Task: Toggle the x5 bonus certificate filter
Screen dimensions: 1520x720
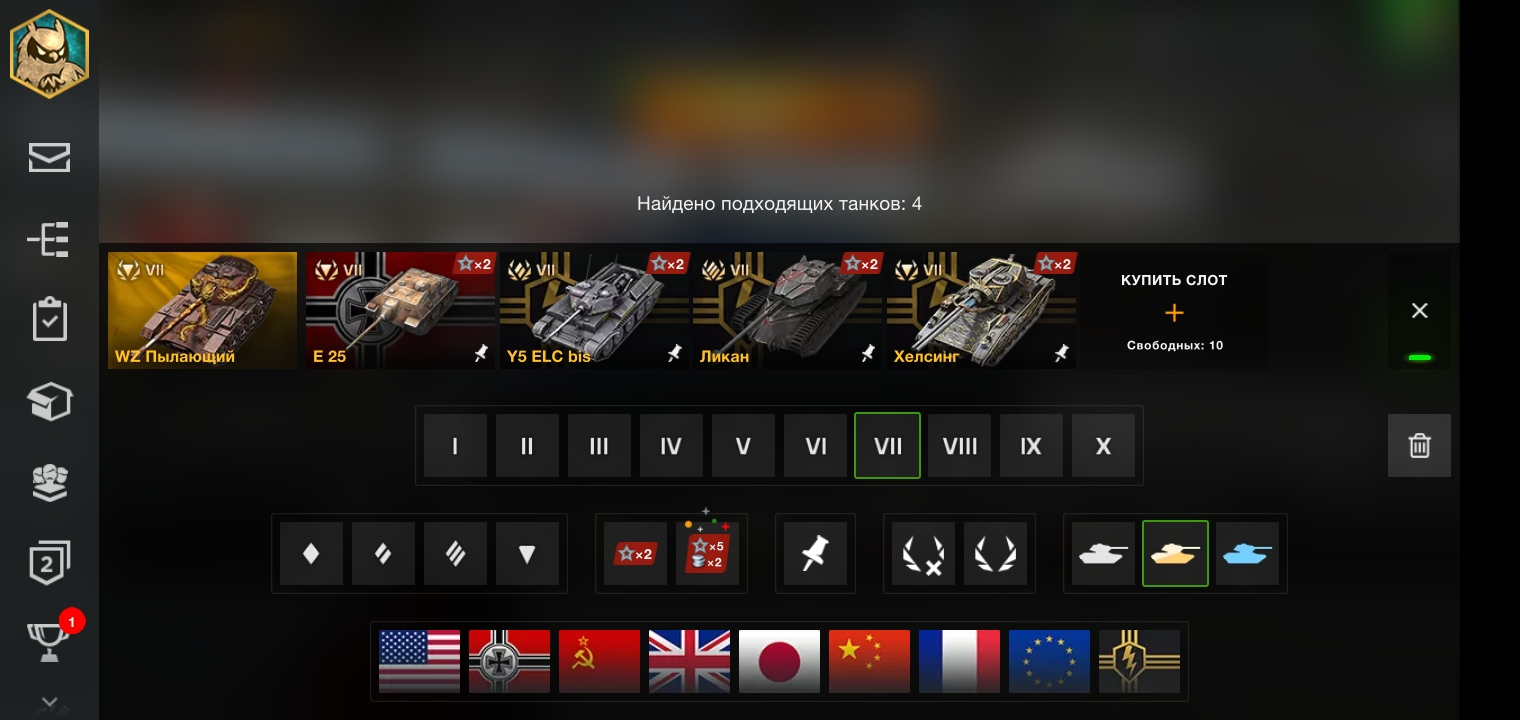Action: 707,553
